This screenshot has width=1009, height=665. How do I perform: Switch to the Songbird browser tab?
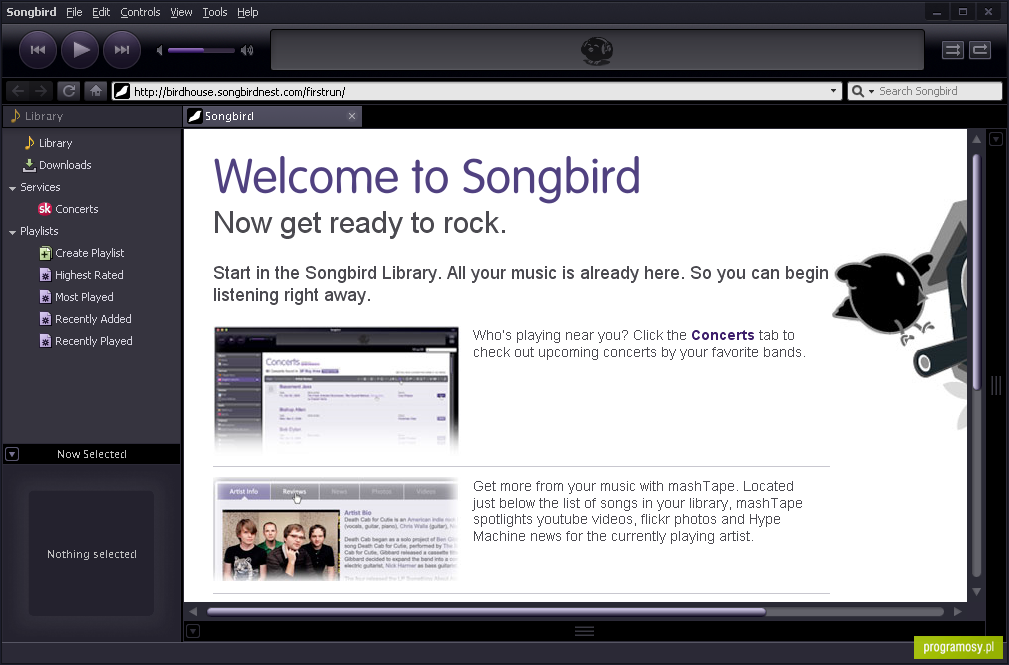(272, 117)
